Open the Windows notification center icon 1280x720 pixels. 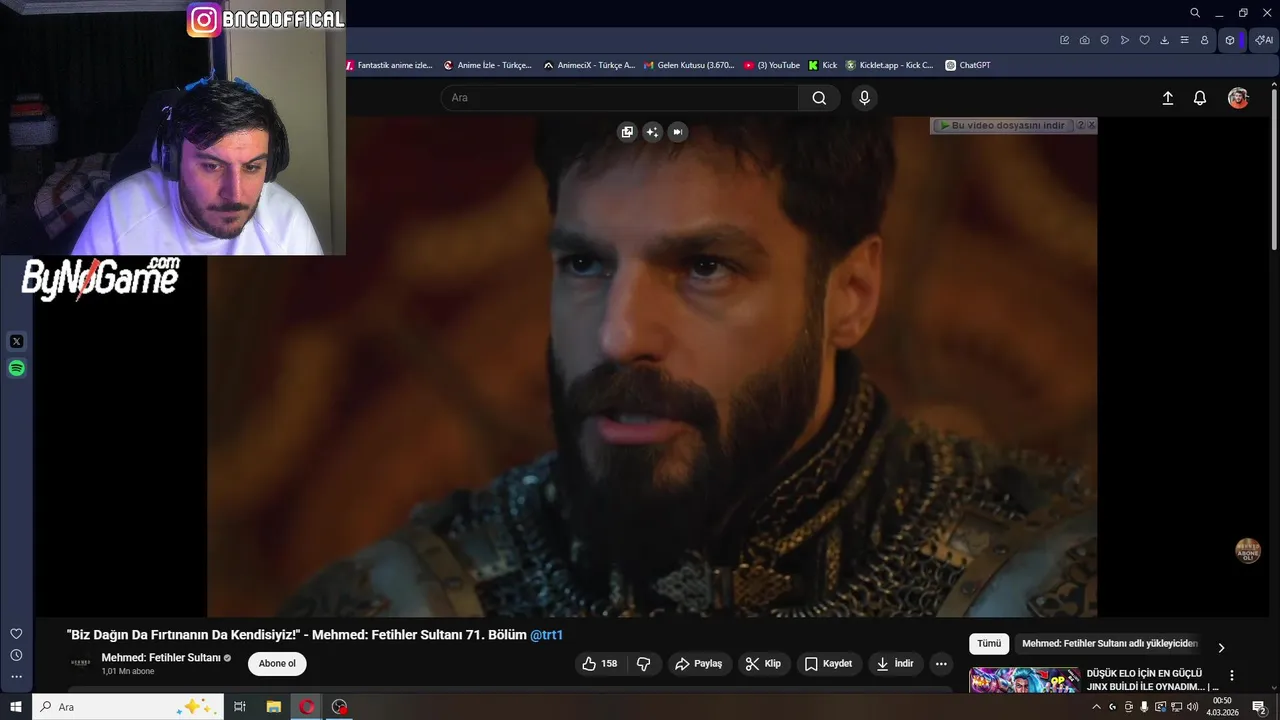point(1259,707)
